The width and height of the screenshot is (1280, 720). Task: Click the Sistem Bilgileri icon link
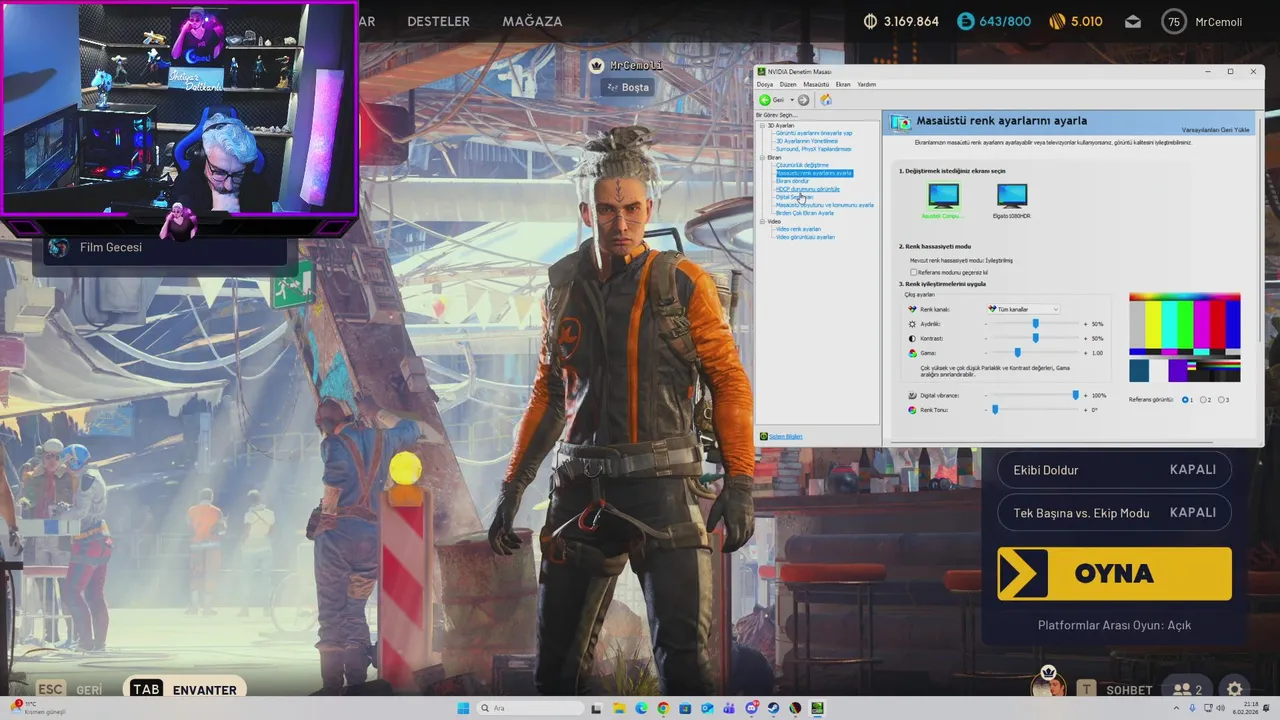tap(764, 436)
